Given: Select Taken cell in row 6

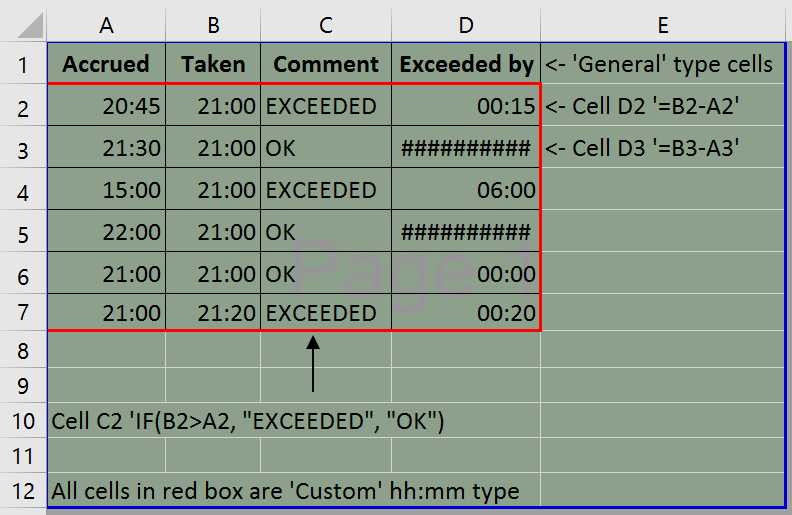Looking at the screenshot, I should [213, 273].
